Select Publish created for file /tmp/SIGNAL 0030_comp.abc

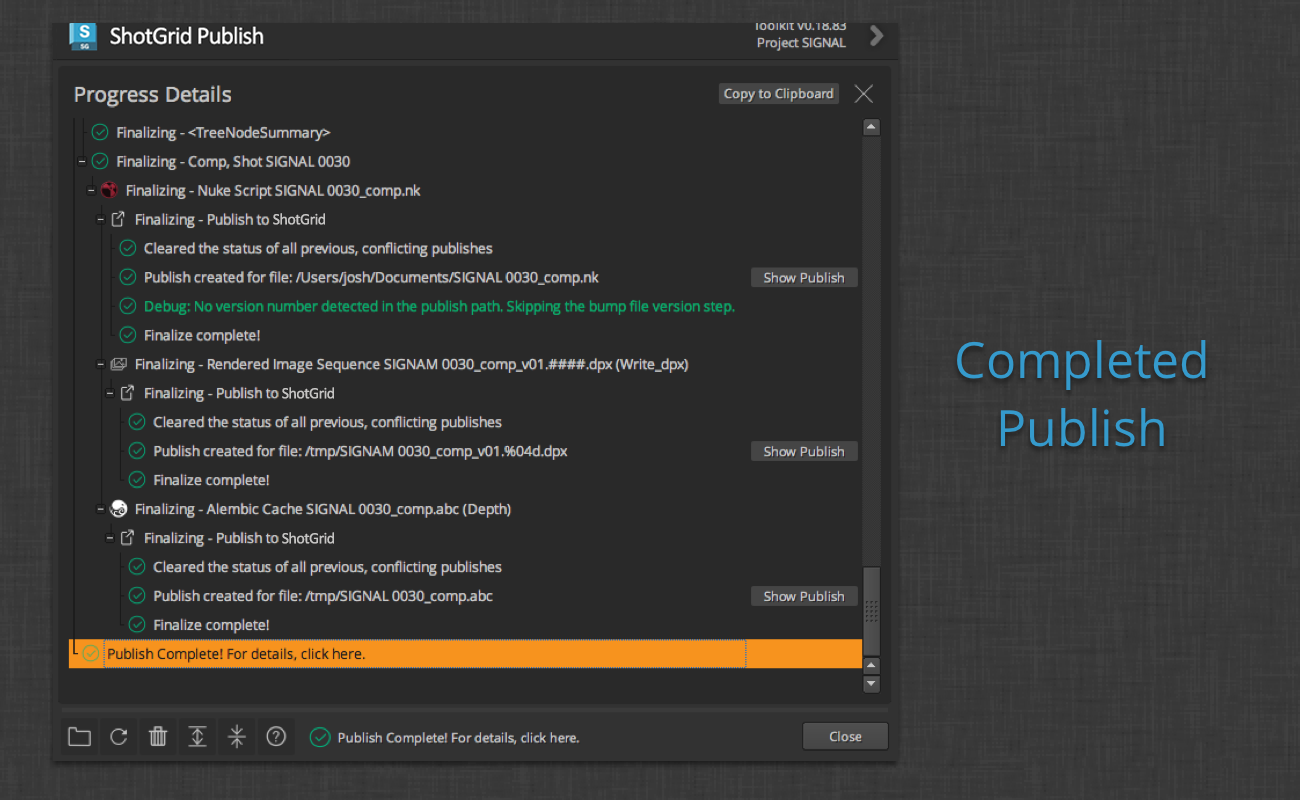pyautogui.click(x=323, y=596)
